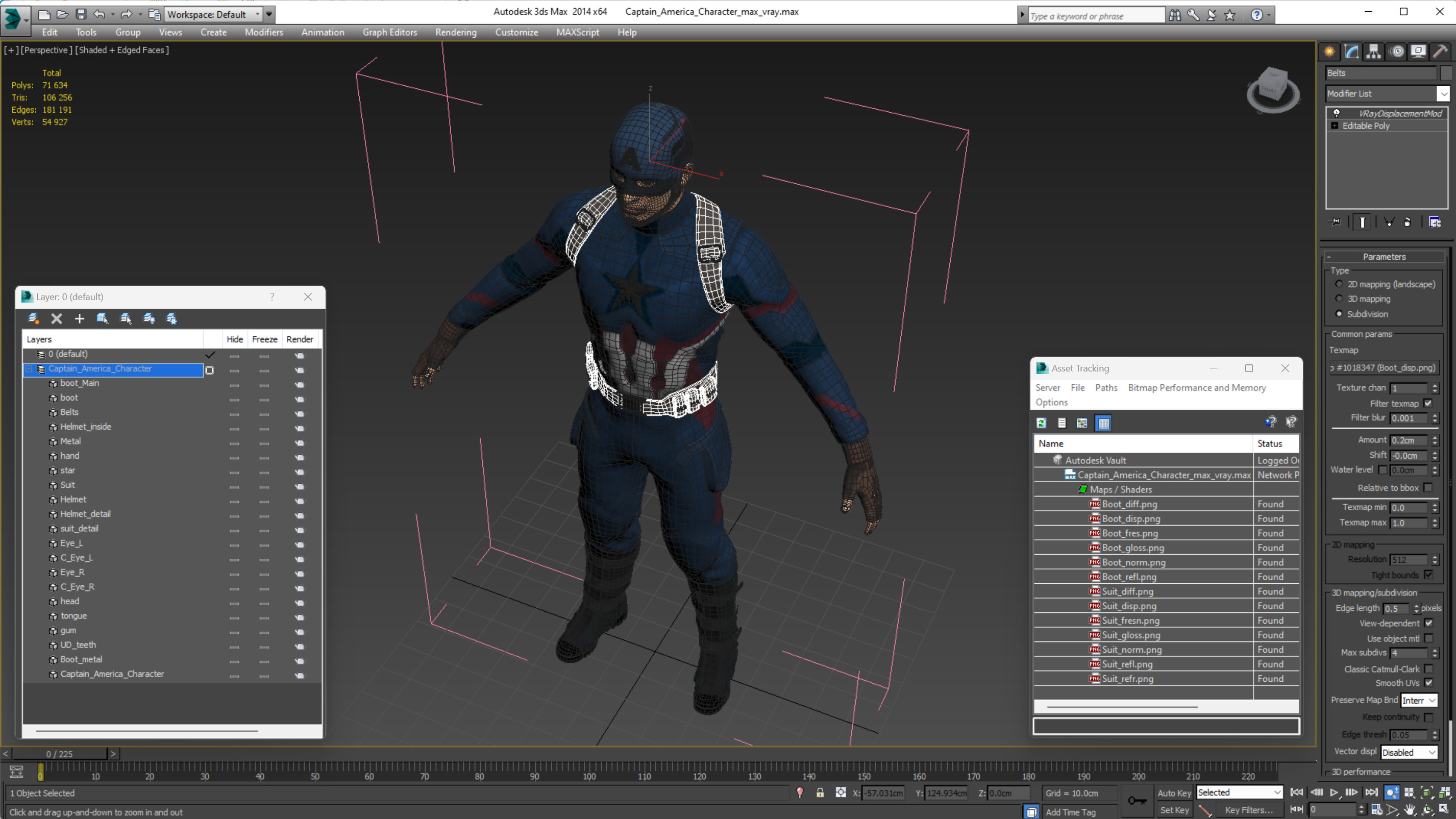Click the Perspective viewport label
The height and width of the screenshot is (819, 1456).
coord(46,49)
